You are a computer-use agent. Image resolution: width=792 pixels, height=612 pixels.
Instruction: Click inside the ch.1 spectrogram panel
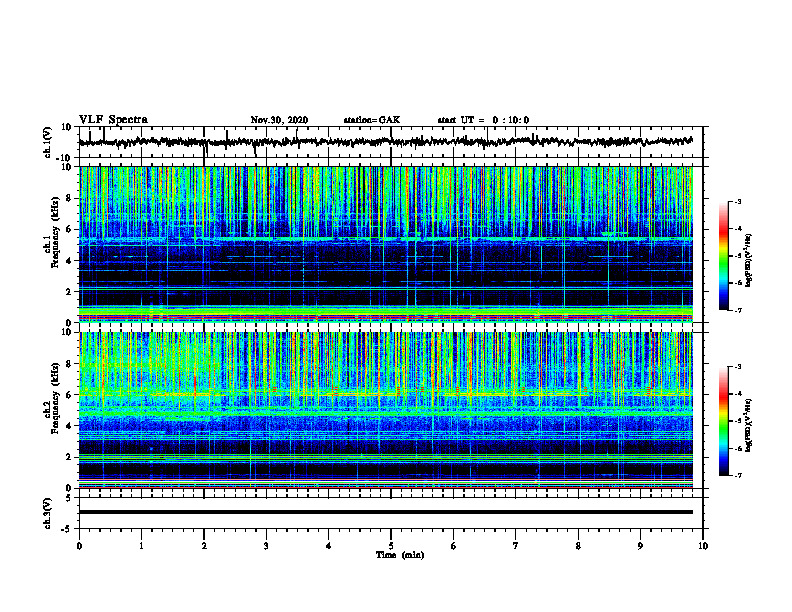386,244
